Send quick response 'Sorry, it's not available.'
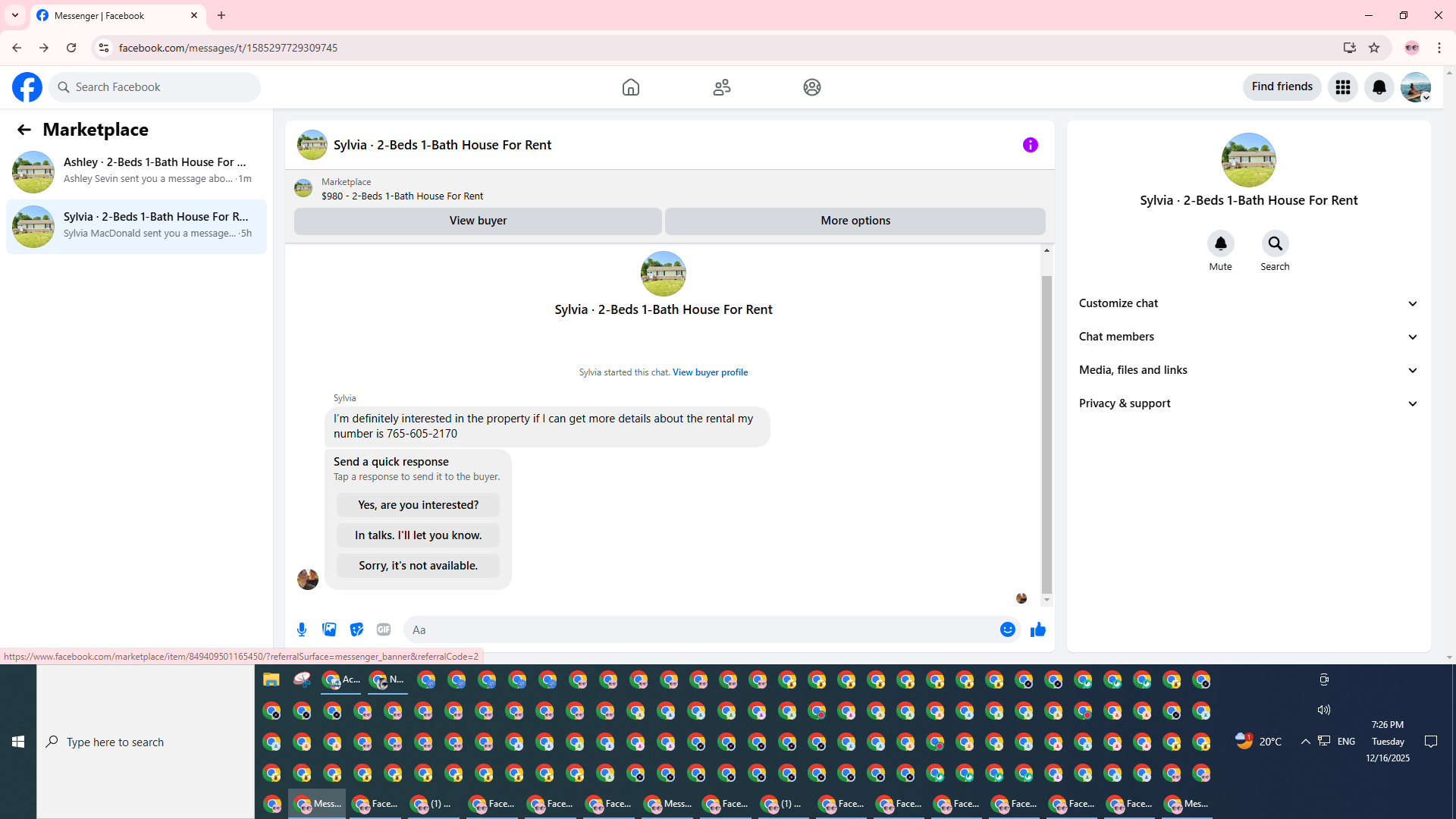 pos(419,566)
